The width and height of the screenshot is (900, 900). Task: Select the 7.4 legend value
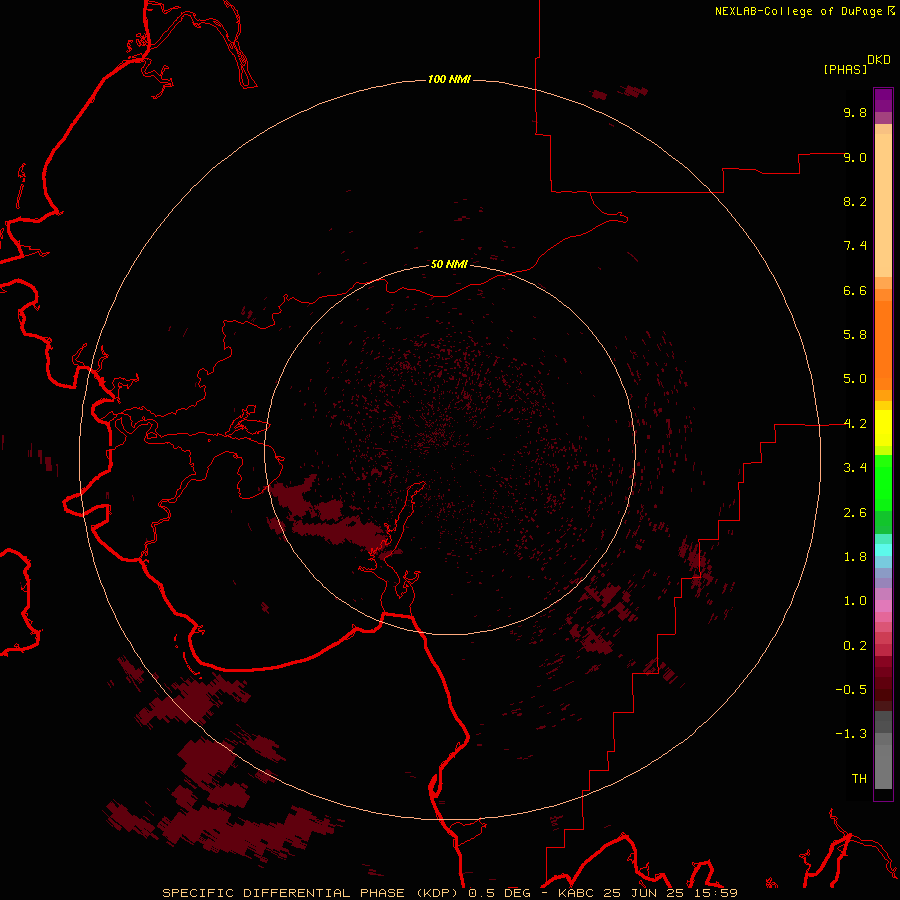coord(855,246)
